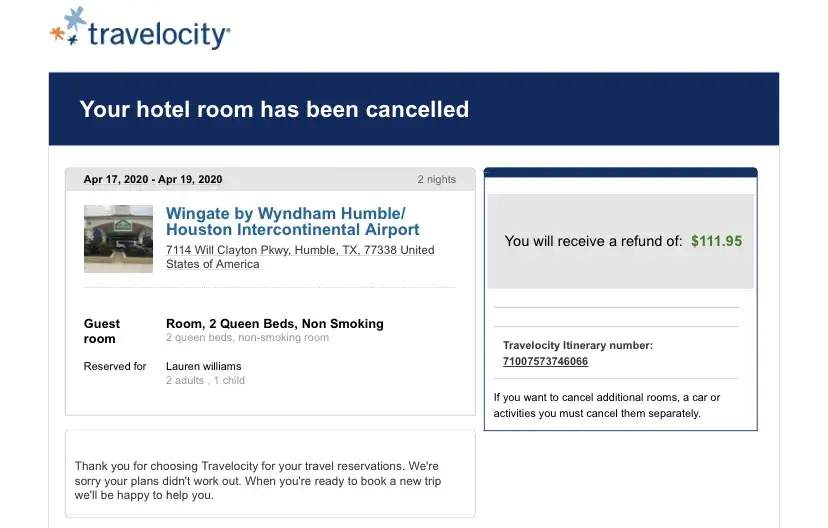
Task: Click the '2 nights' label
Action: click(436, 180)
